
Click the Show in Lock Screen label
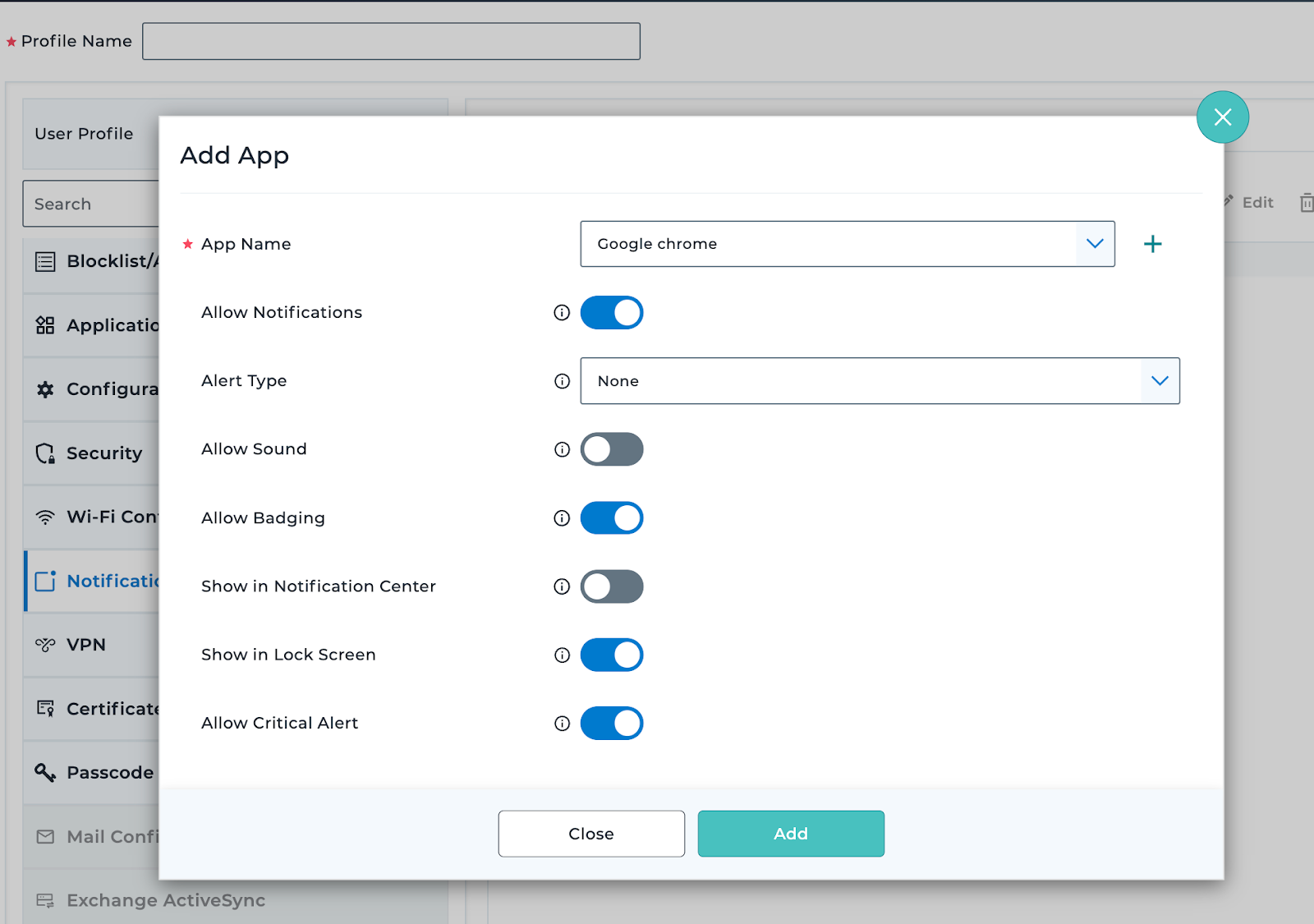click(x=288, y=655)
